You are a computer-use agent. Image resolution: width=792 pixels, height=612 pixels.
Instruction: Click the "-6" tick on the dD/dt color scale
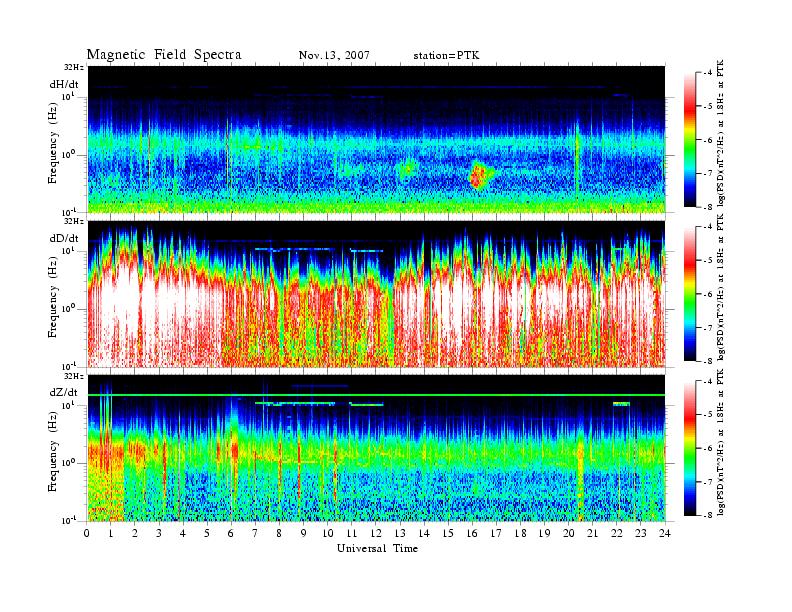click(x=706, y=294)
